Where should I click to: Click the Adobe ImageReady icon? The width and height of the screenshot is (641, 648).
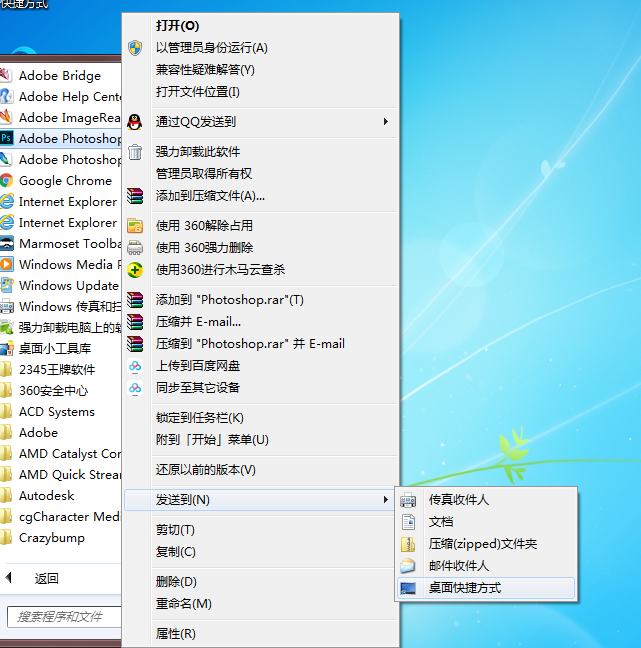[5, 117]
